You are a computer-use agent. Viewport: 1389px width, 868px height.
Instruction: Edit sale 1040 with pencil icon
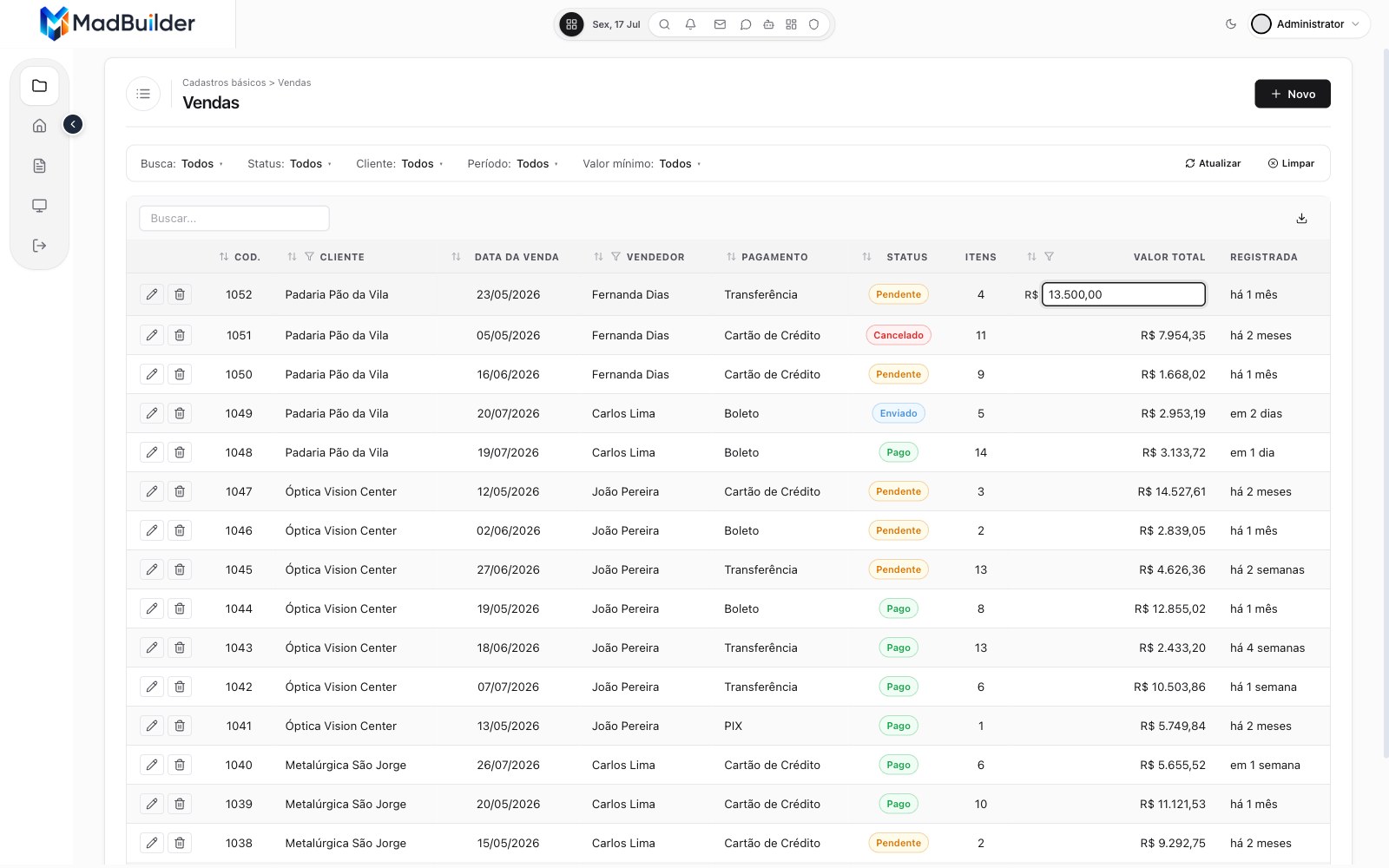point(152,765)
